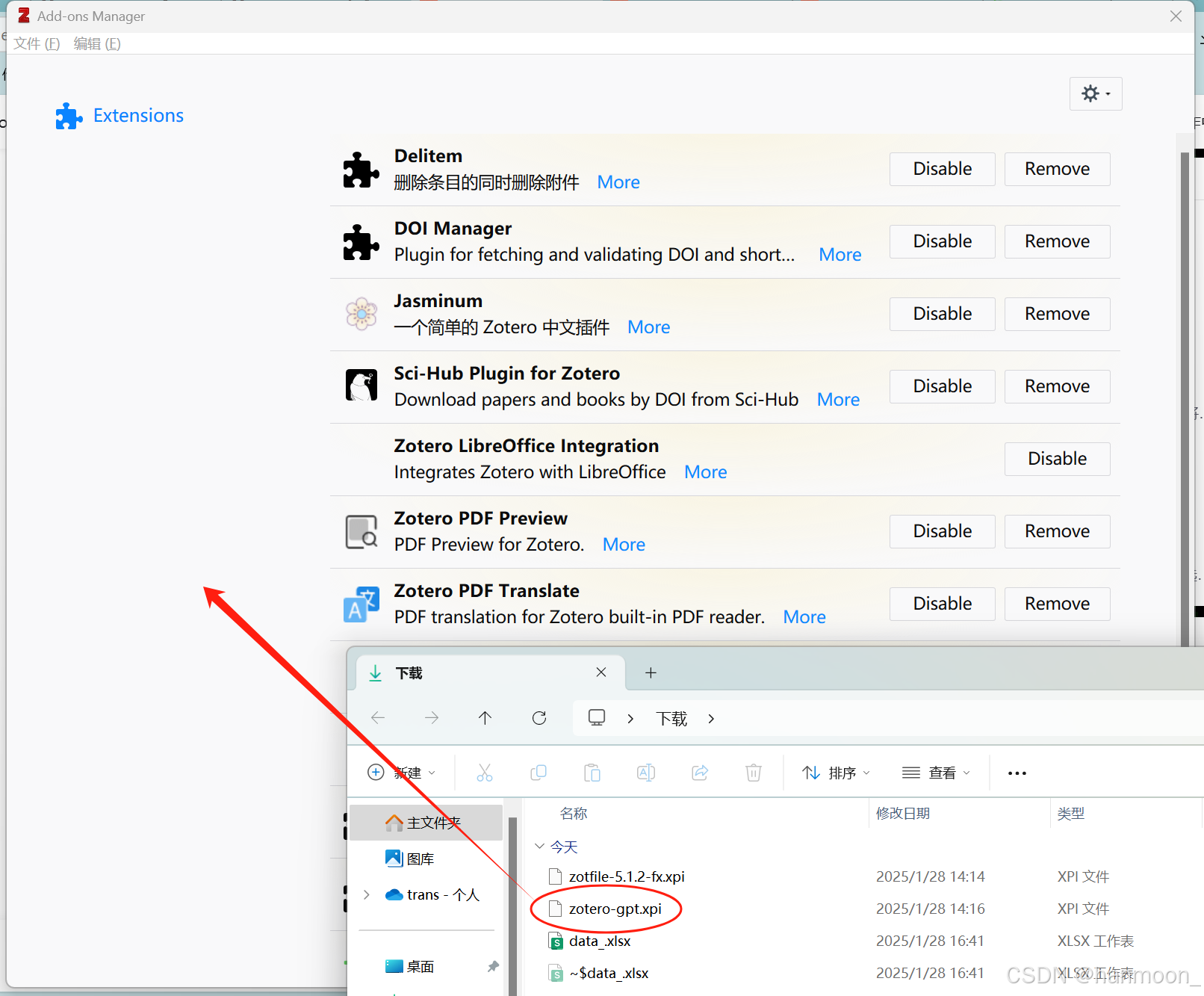The width and height of the screenshot is (1204, 996).
Task: Open More details for LibreOffice Integration
Action: tap(706, 472)
